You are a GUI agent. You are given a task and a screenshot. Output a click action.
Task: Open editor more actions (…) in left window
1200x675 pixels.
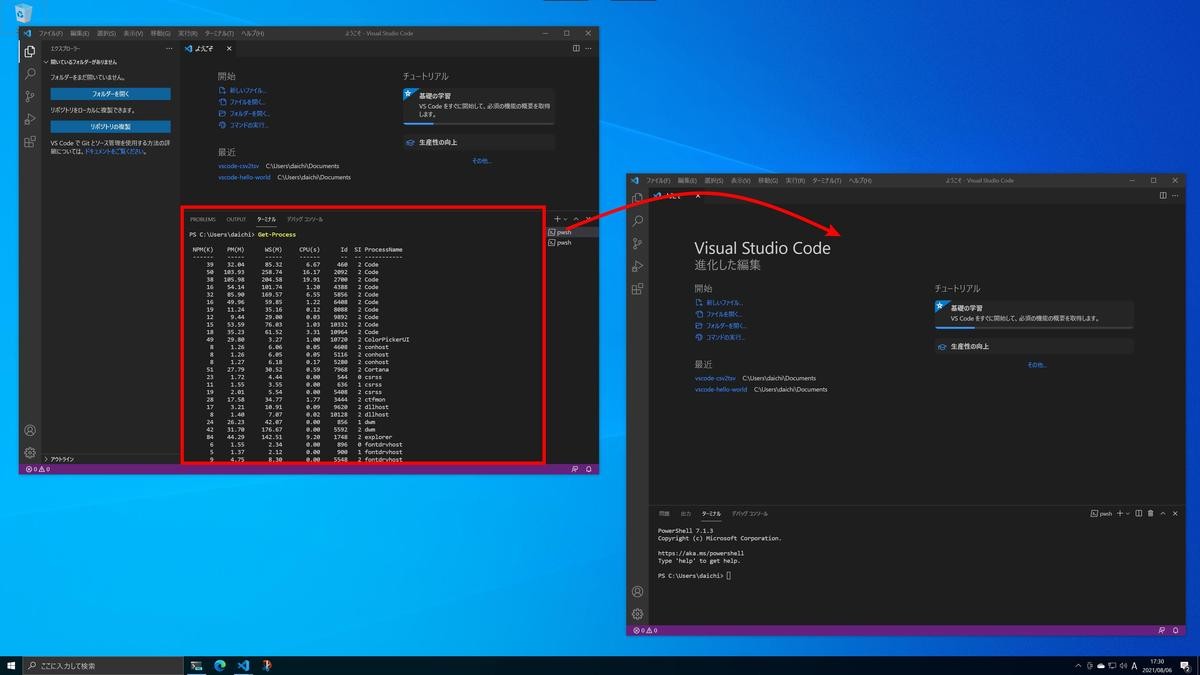589,48
